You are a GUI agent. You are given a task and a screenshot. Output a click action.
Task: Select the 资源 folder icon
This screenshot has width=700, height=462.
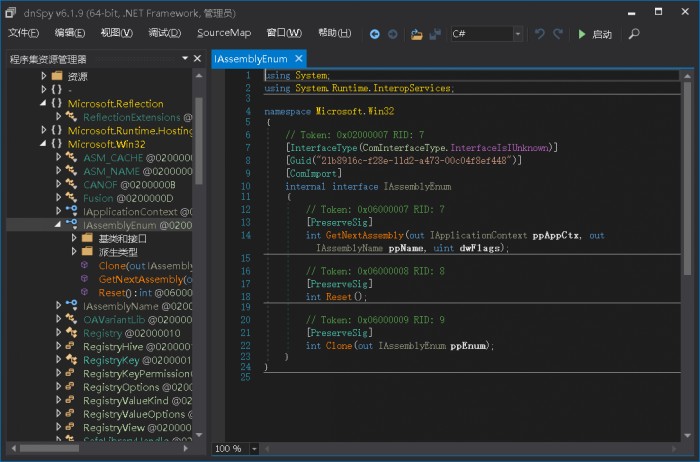pyautogui.click(x=57, y=76)
